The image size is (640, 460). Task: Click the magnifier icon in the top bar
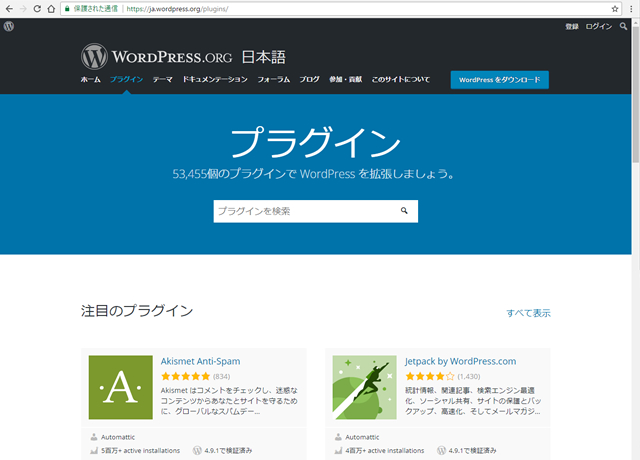click(623, 27)
